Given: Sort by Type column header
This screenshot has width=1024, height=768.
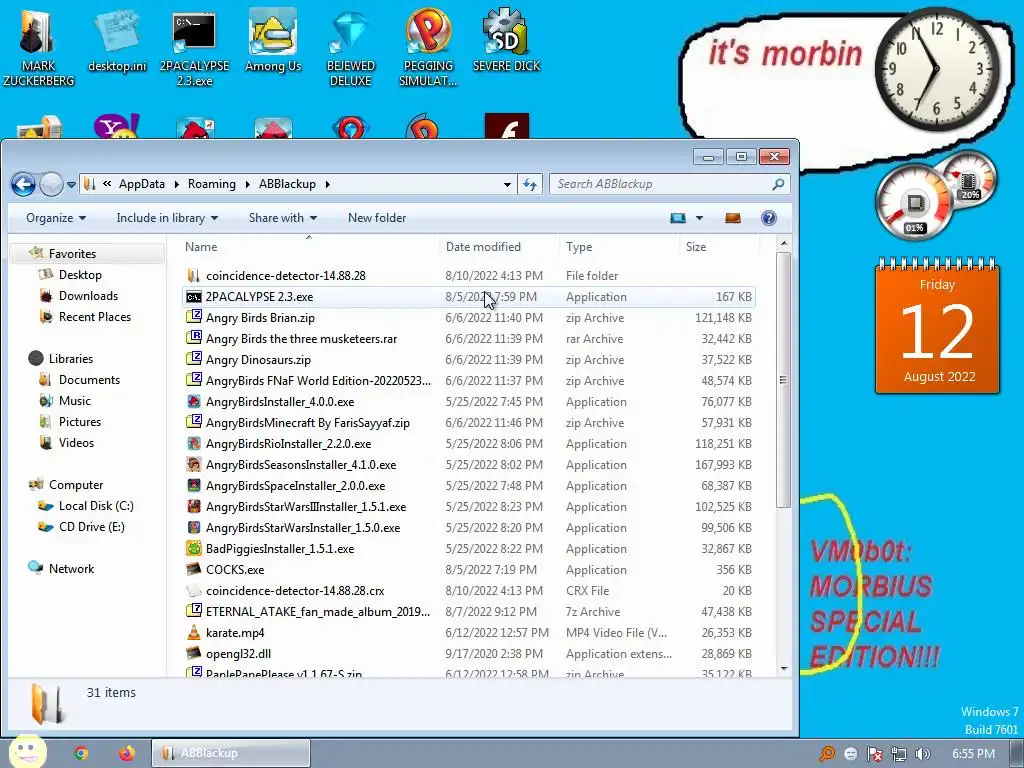Looking at the screenshot, I should click(619, 247).
